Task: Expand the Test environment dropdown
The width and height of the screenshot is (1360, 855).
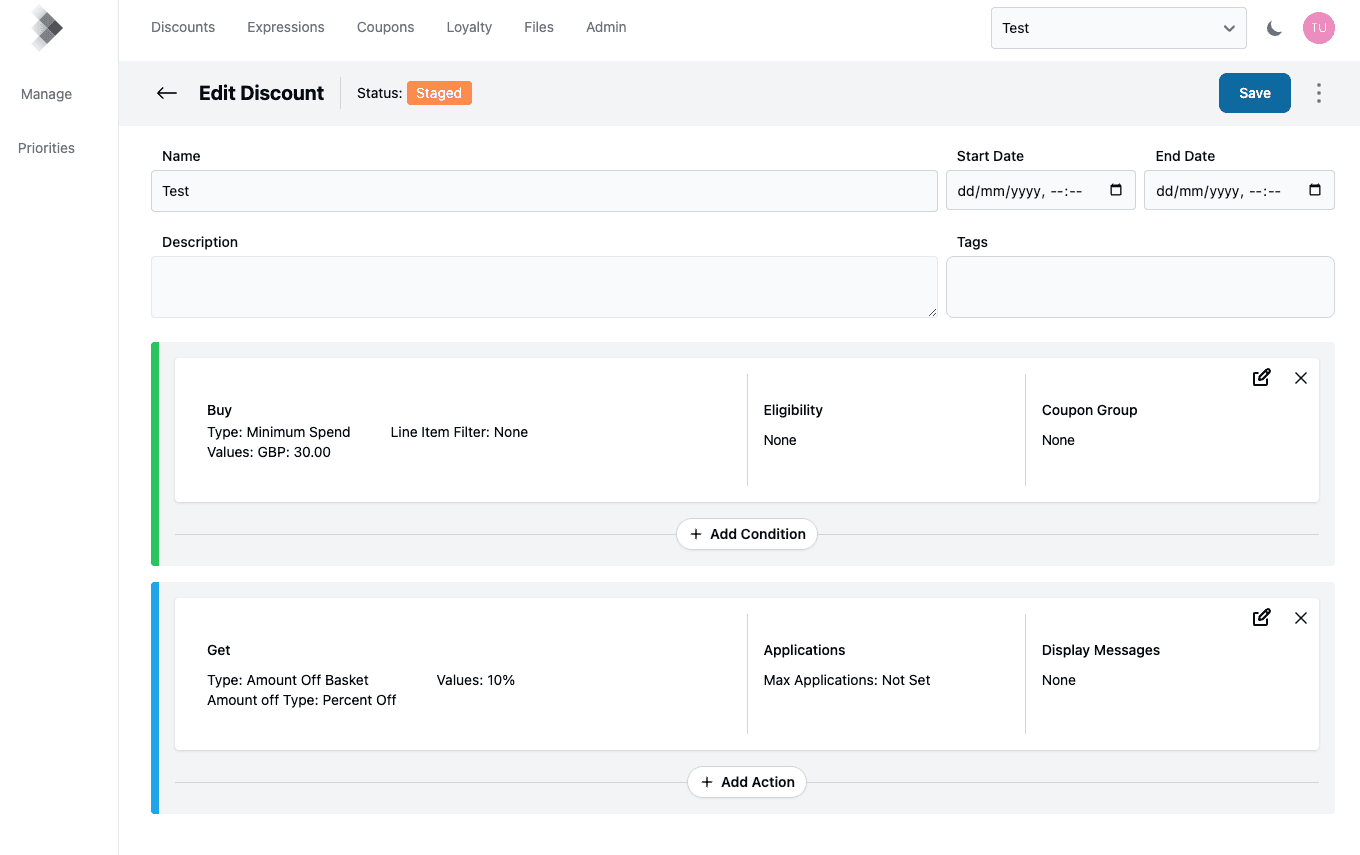Action: (x=1118, y=28)
